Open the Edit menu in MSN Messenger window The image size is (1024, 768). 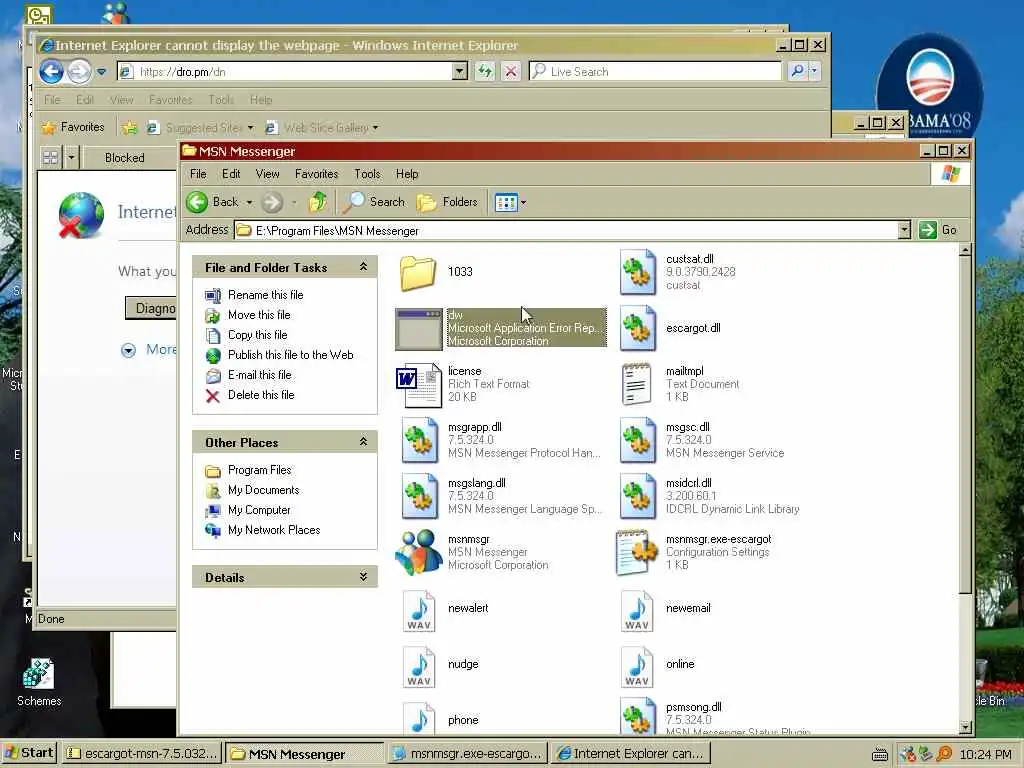click(231, 174)
